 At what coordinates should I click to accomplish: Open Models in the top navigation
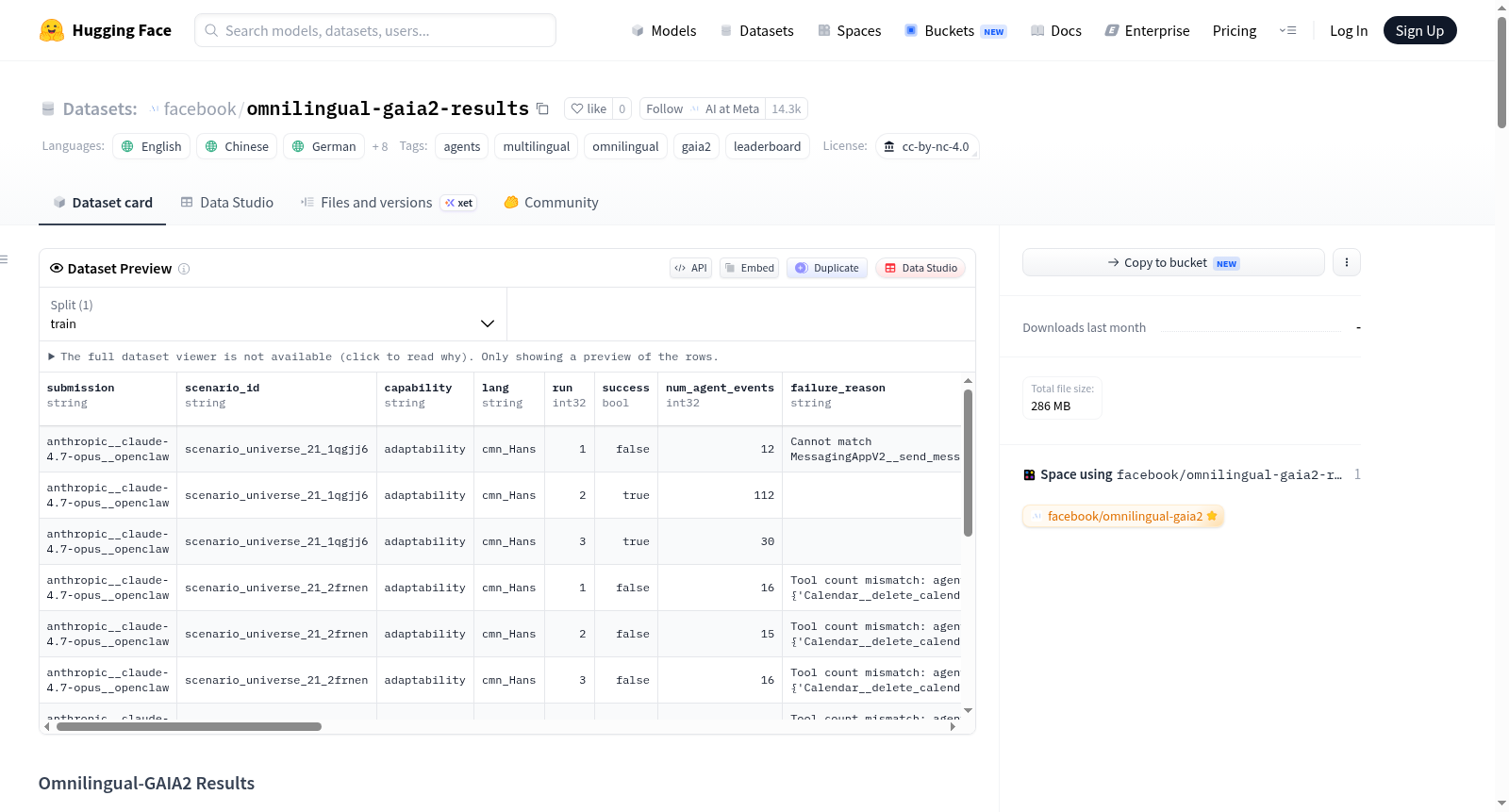pyautogui.click(x=664, y=30)
